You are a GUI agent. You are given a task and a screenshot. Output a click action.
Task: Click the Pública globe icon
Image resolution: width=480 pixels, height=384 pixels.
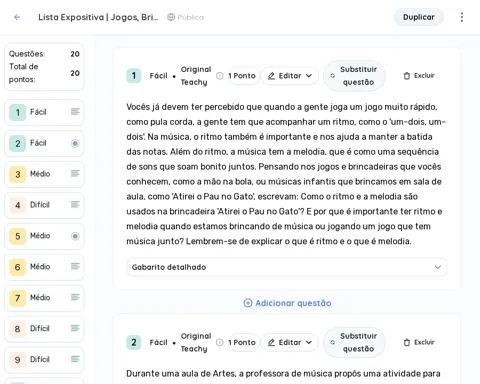pyautogui.click(x=171, y=17)
